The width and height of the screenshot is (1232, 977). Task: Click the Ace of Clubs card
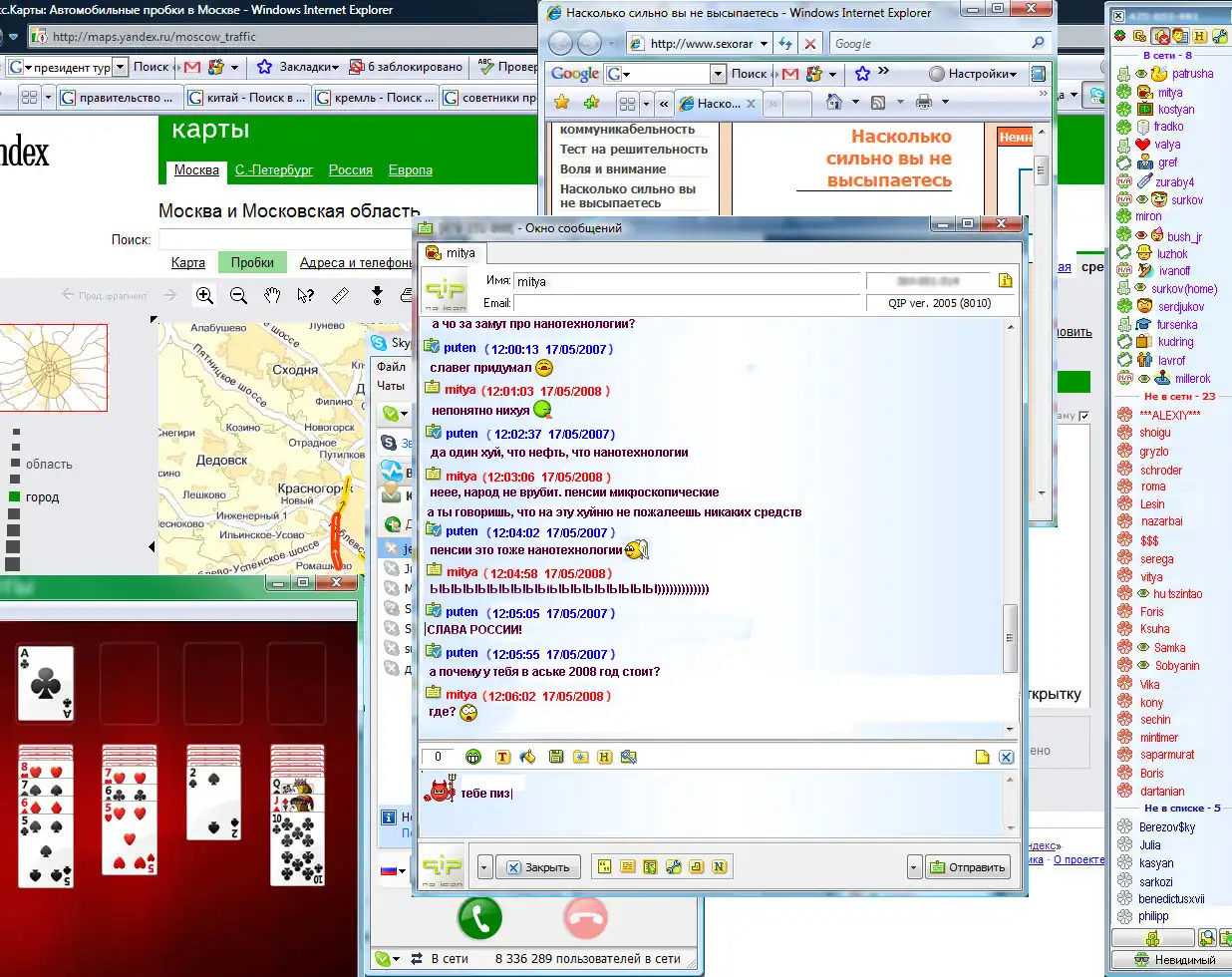[x=46, y=683]
